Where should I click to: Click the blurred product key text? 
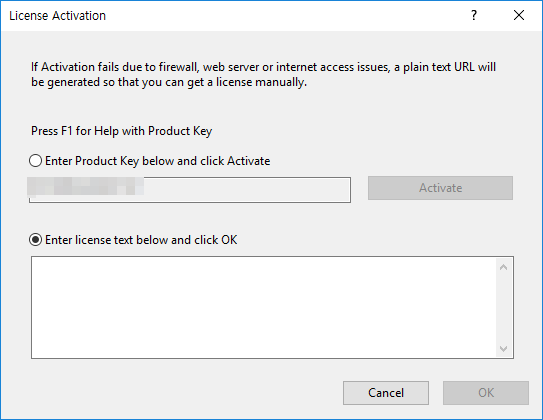pos(86,187)
